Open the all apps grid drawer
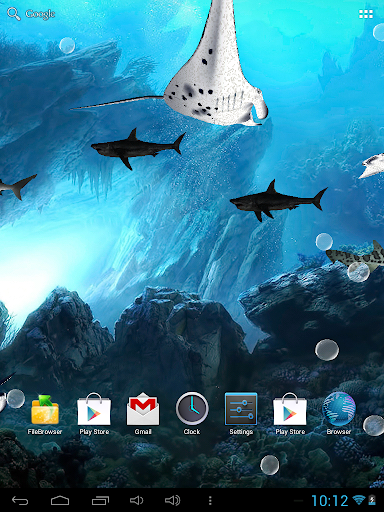The width and height of the screenshot is (384, 512). 366,14
